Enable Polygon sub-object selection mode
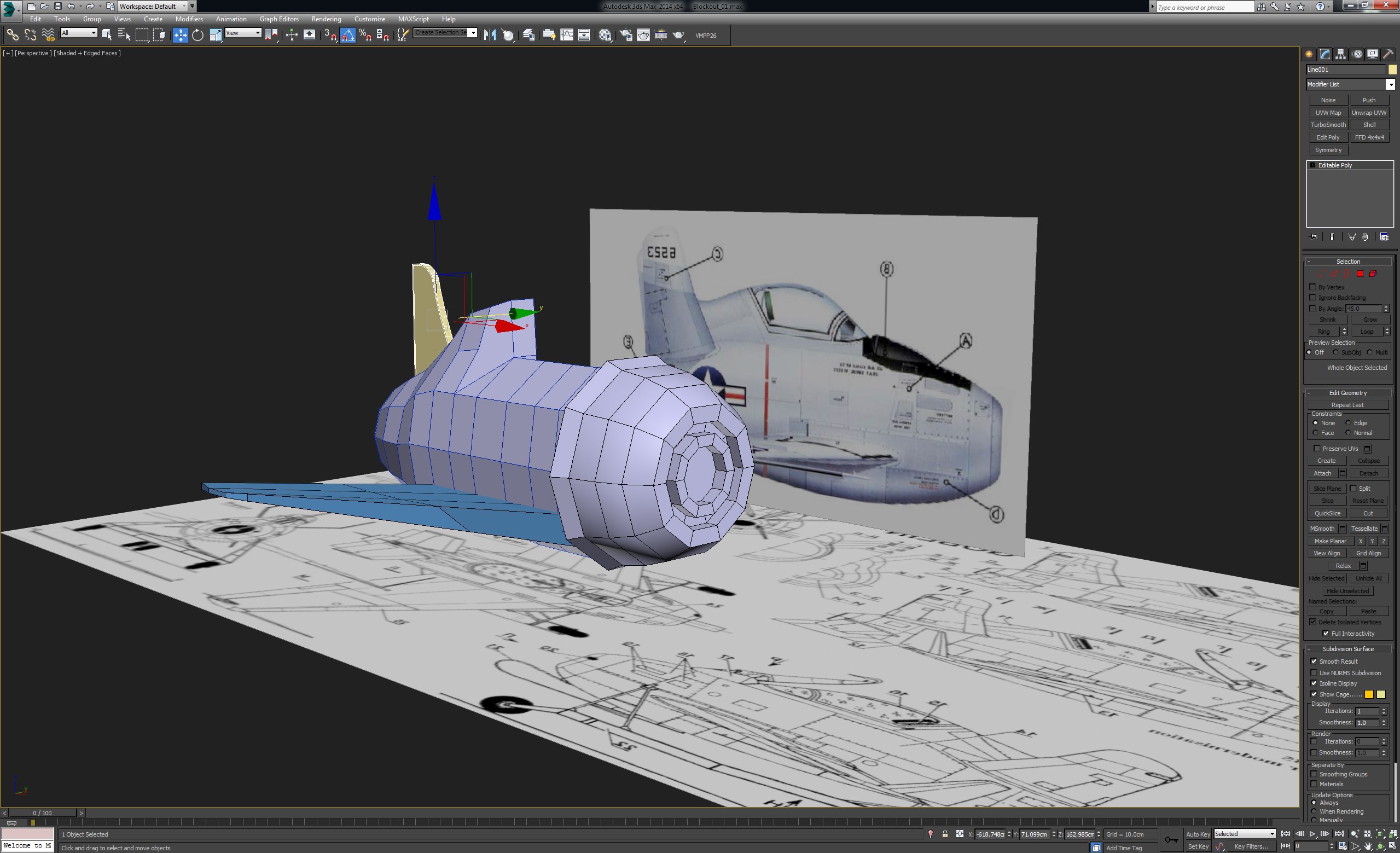This screenshot has height=853, width=1400. click(1360, 274)
